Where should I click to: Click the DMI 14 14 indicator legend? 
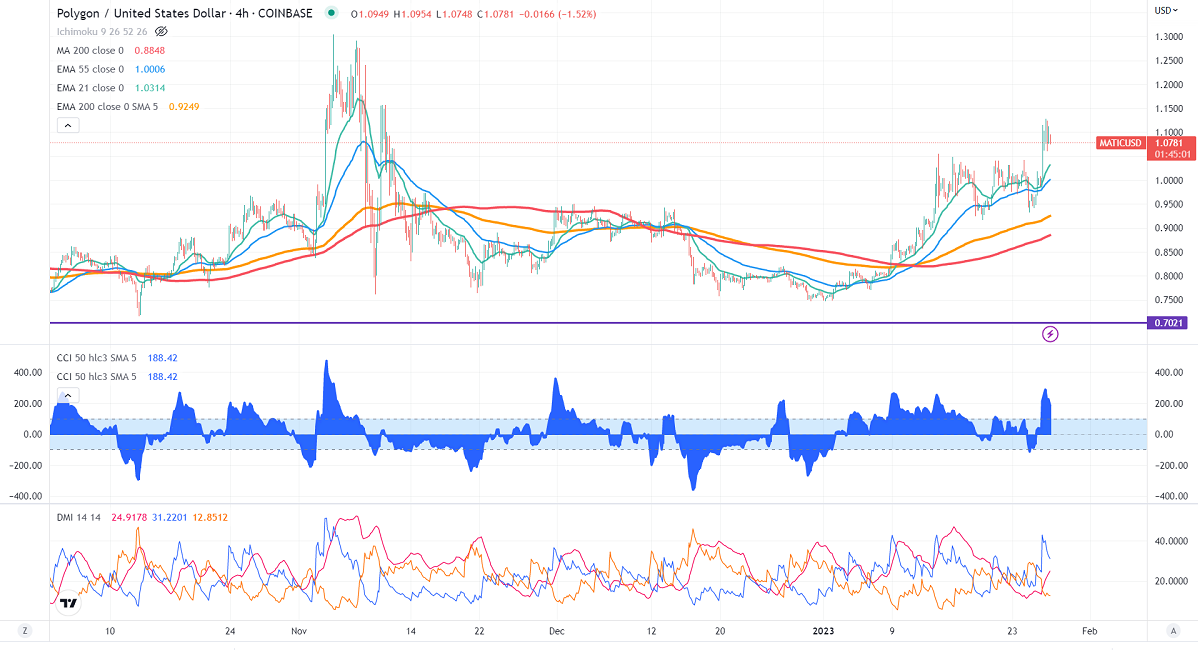pos(80,518)
